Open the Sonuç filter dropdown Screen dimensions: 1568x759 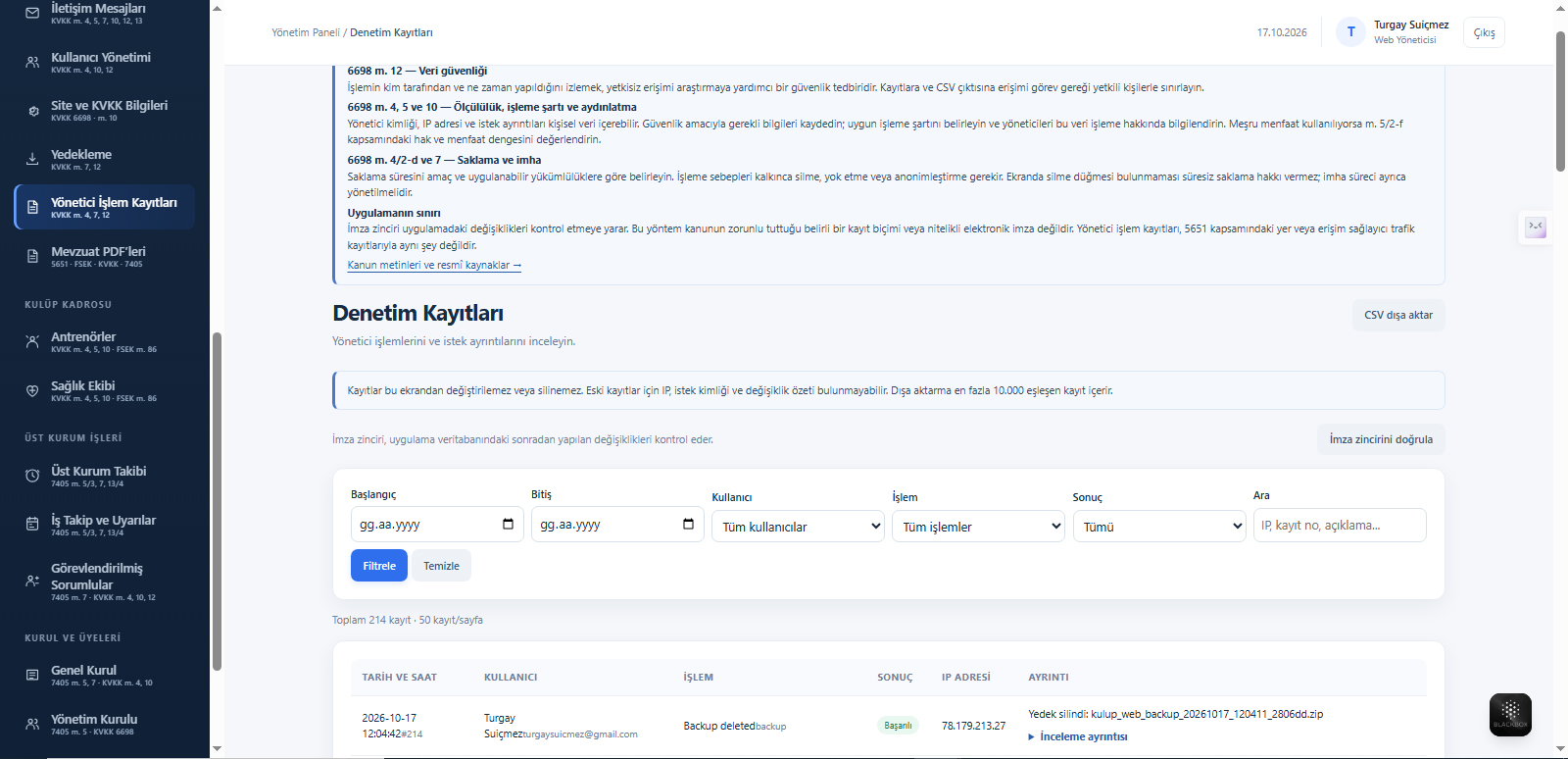coord(1158,527)
